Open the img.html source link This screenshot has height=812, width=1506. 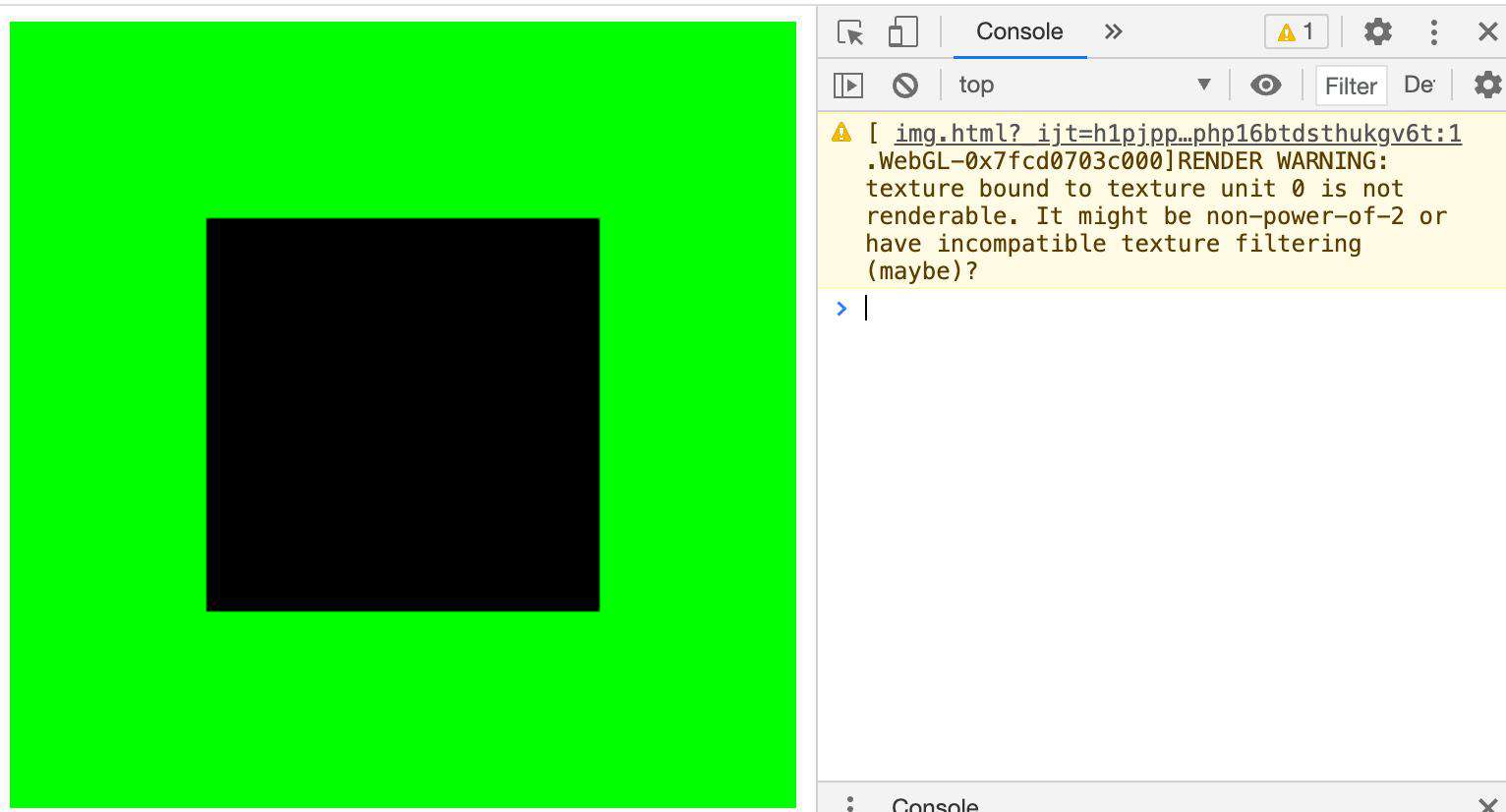pos(1178,134)
